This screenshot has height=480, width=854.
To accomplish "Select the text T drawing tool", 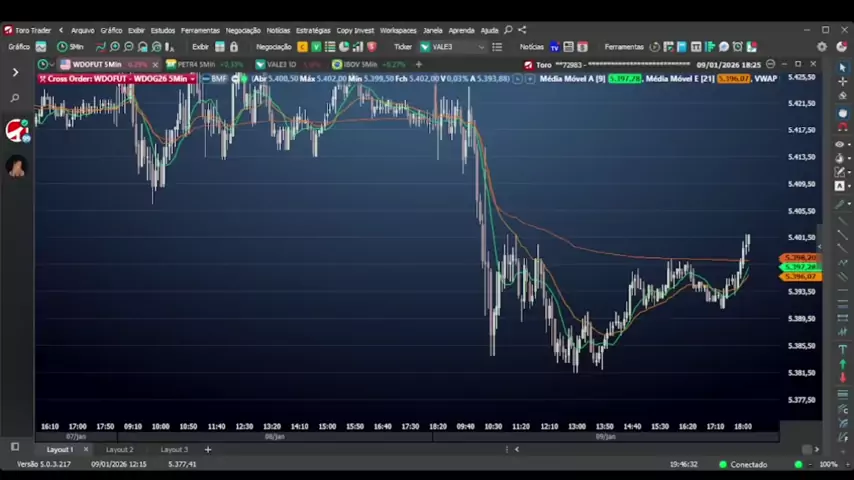I will [842, 349].
